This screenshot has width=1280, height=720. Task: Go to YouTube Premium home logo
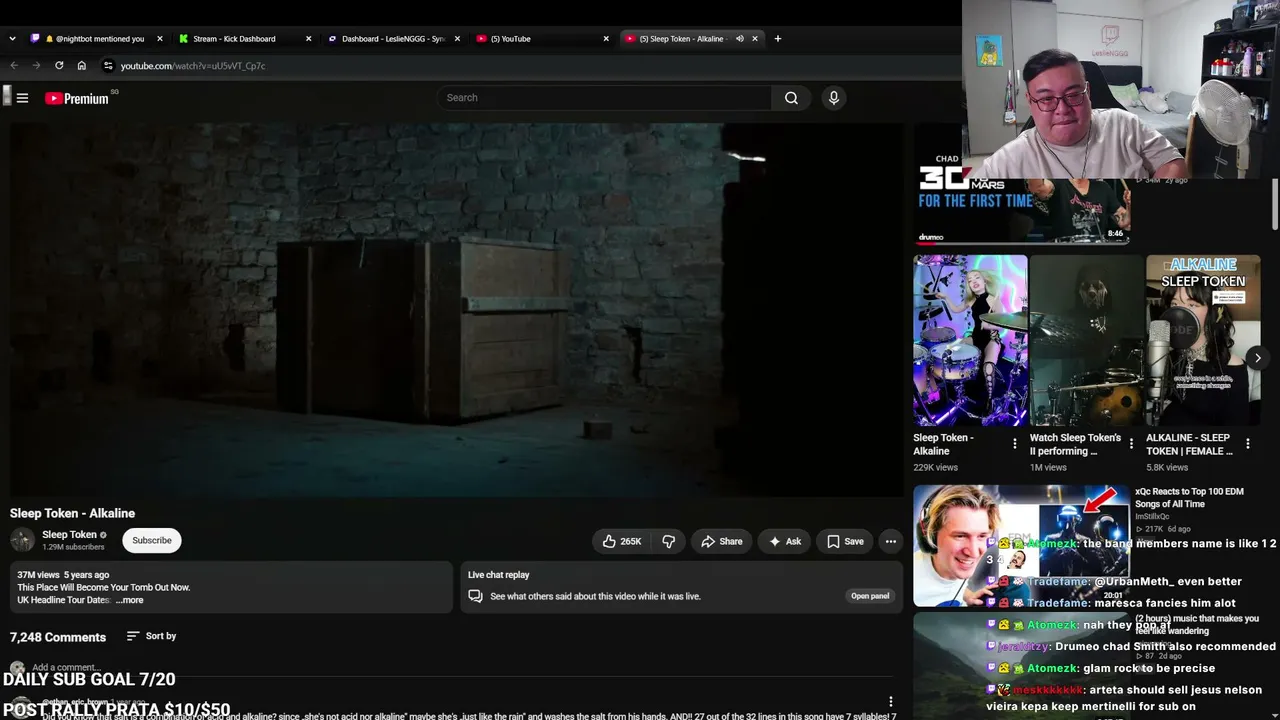[77, 98]
